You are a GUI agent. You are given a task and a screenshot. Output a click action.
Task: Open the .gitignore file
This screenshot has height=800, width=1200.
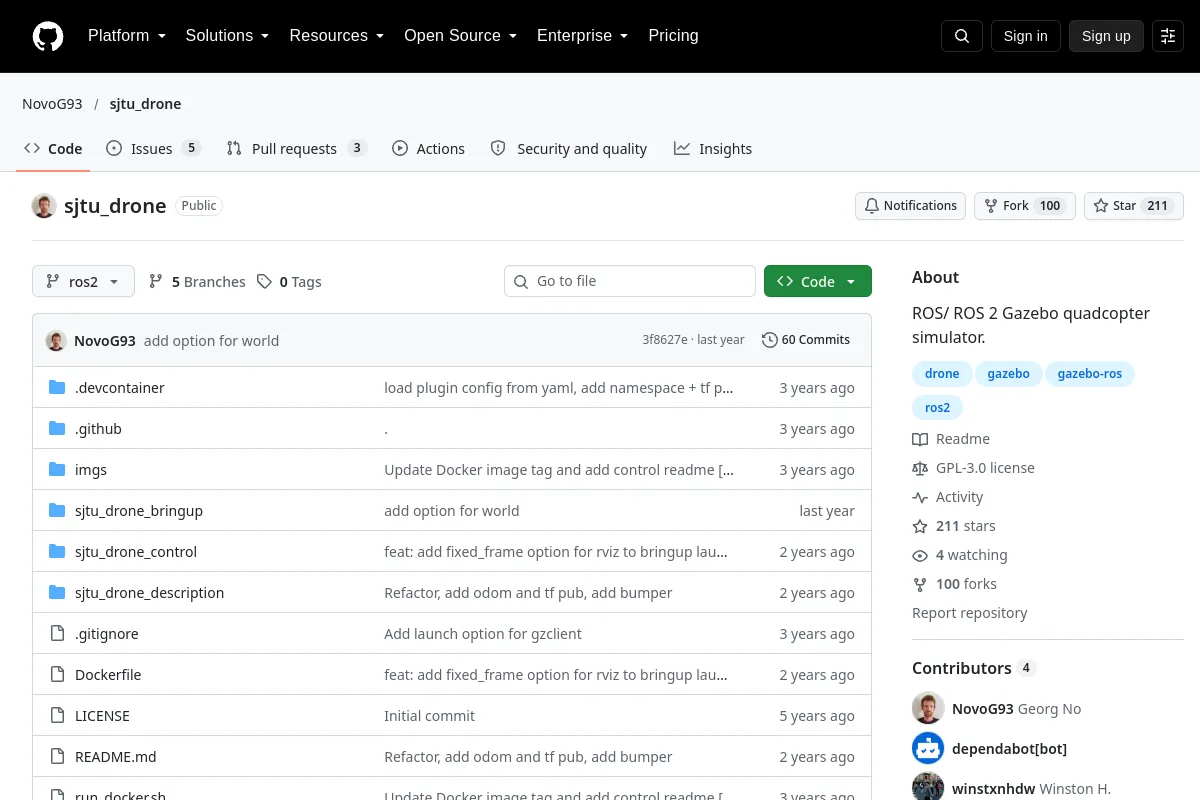coord(107,634)
